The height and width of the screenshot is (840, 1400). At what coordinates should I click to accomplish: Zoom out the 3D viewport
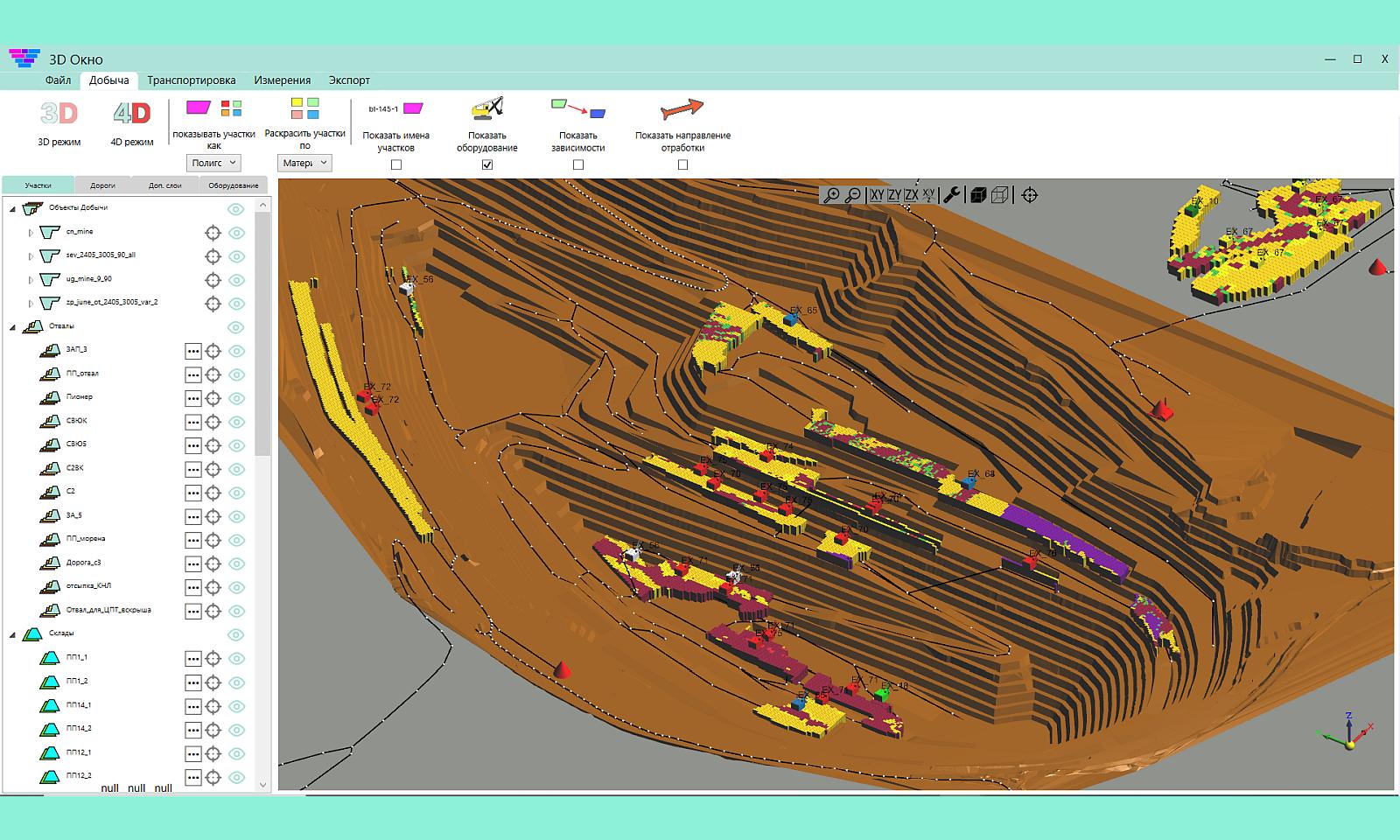tap(853, 195)
